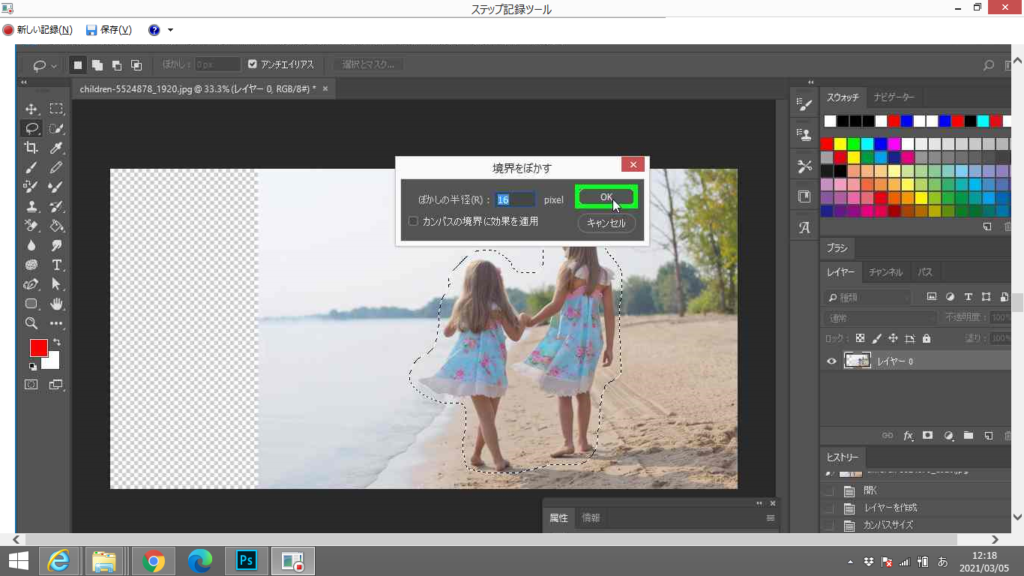Expand right panels double arrow
The image size is (1024, 576).
(x=811, y=82)
